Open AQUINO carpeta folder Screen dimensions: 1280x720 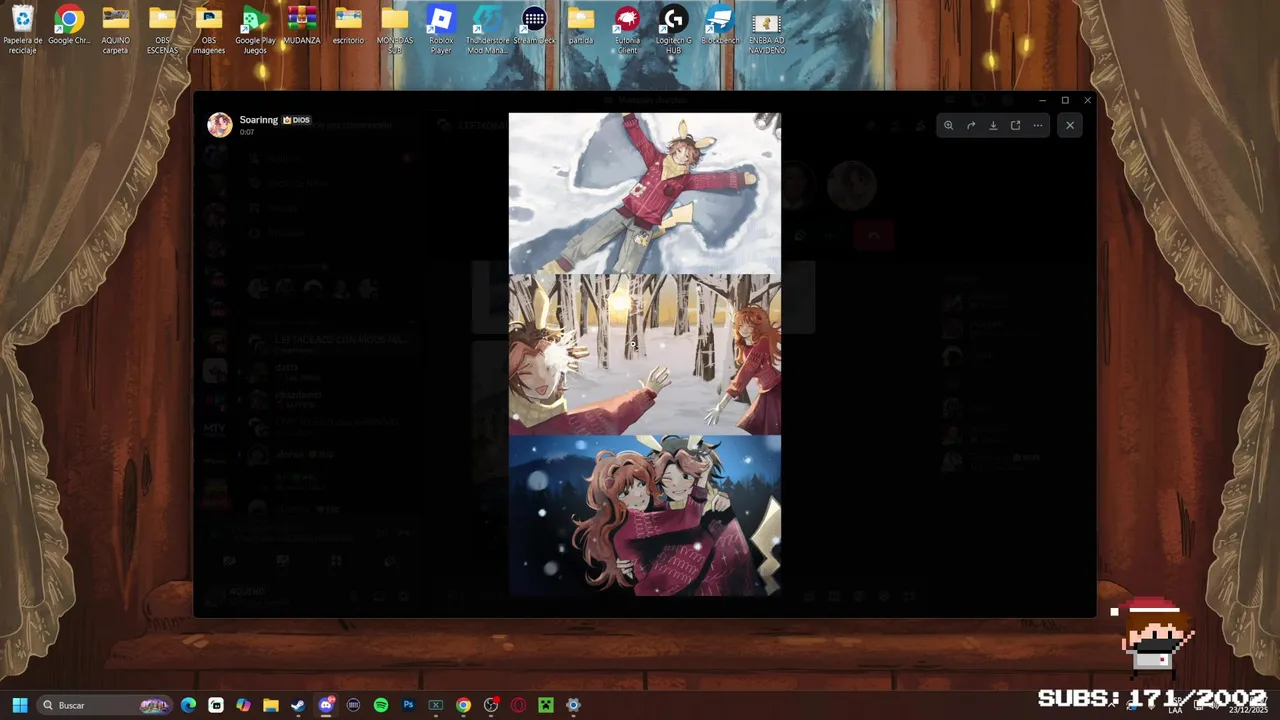coord(116,30)
